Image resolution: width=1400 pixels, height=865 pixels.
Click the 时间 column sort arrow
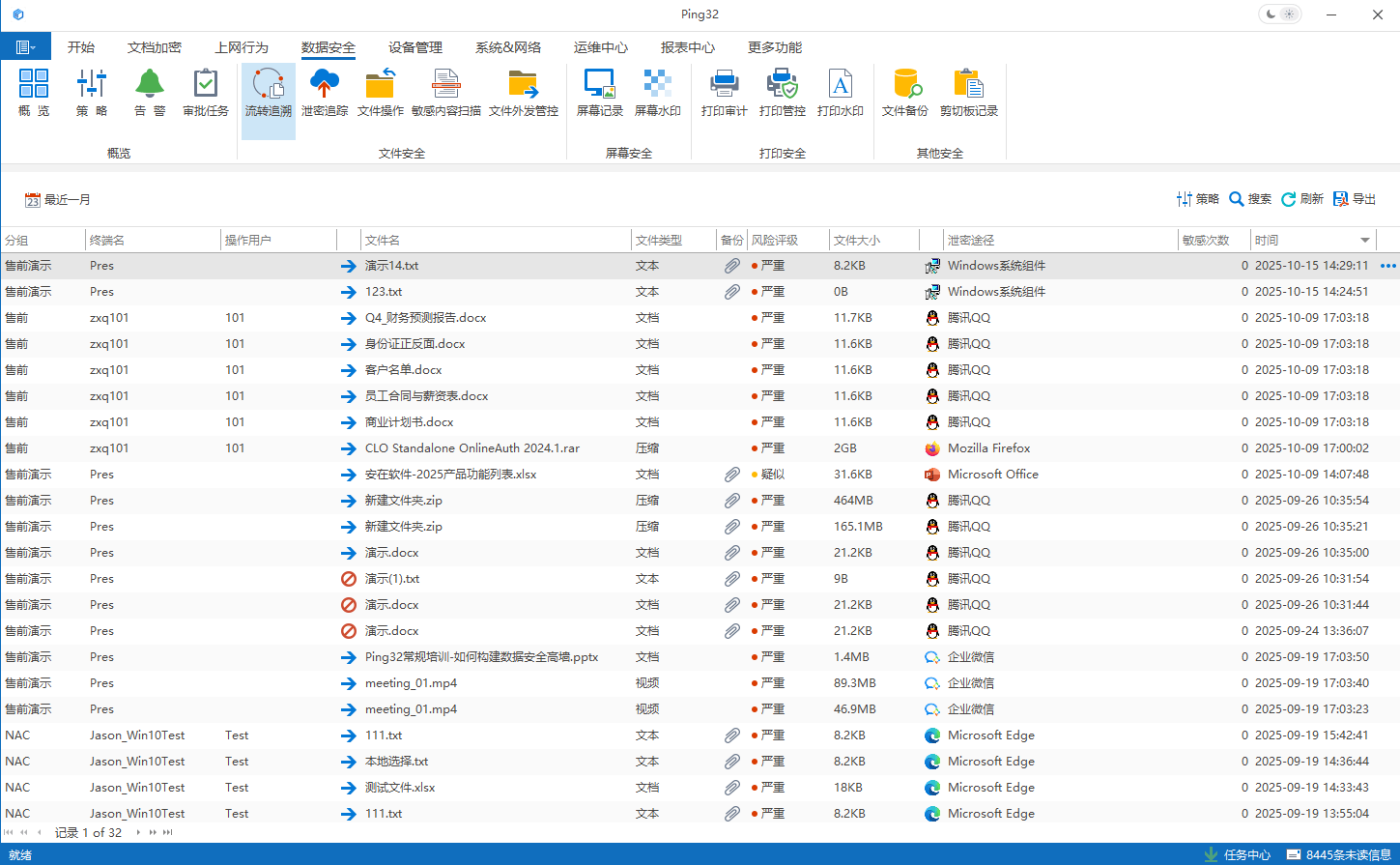(x=1364, y=241)
